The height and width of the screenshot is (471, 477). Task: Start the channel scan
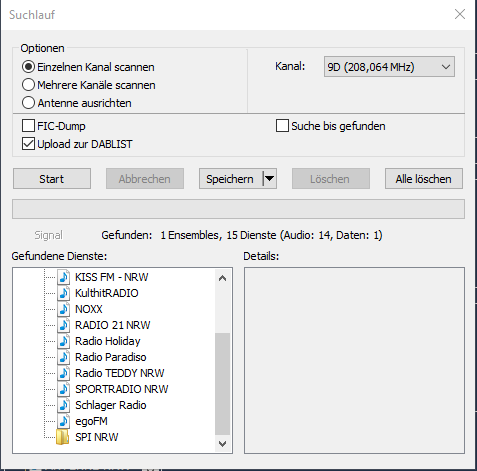pos(52,179)
